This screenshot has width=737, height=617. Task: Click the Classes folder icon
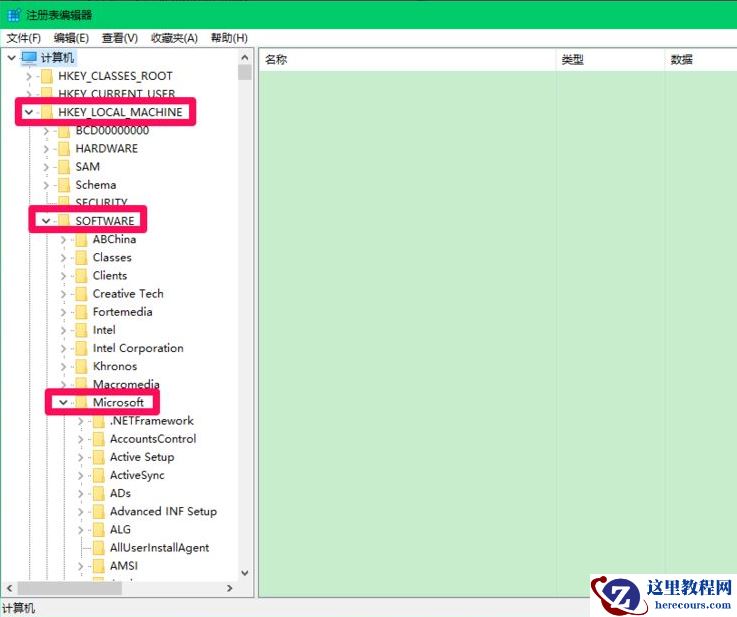[x=81, y=258]
